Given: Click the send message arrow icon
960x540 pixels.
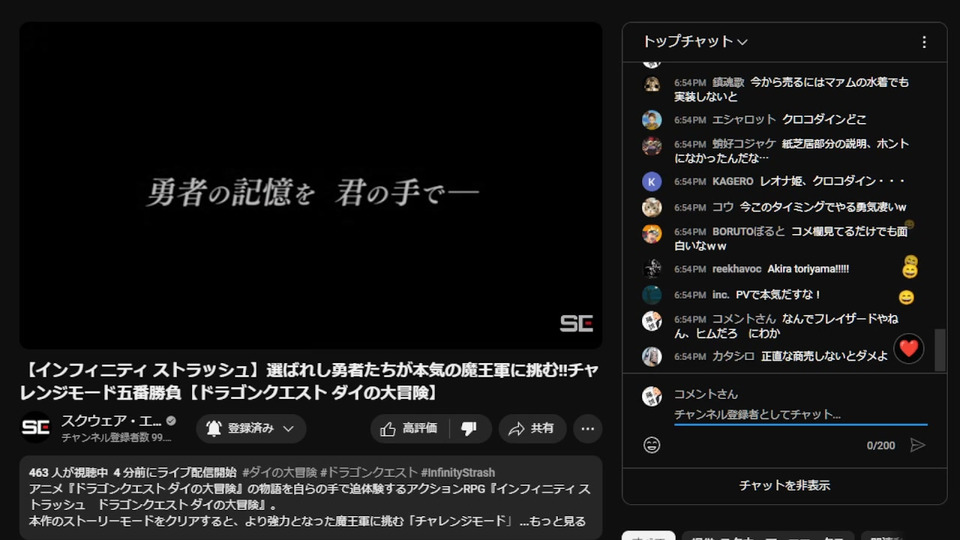Looking at the screenshot, I should click(x=917, y=445).
